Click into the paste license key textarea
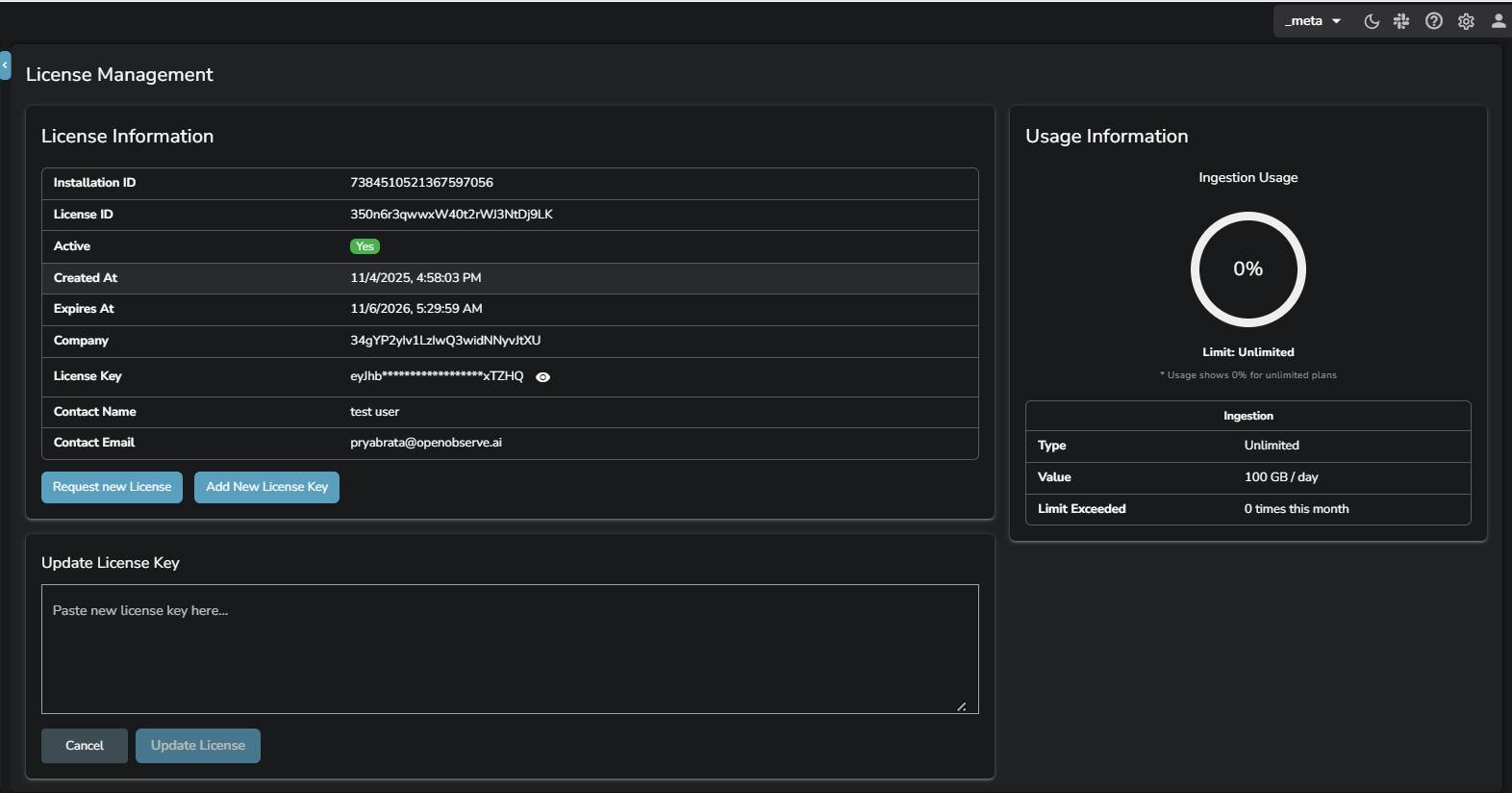Image resolution: width=1512 pixels, height=793 pixels. 510,649
